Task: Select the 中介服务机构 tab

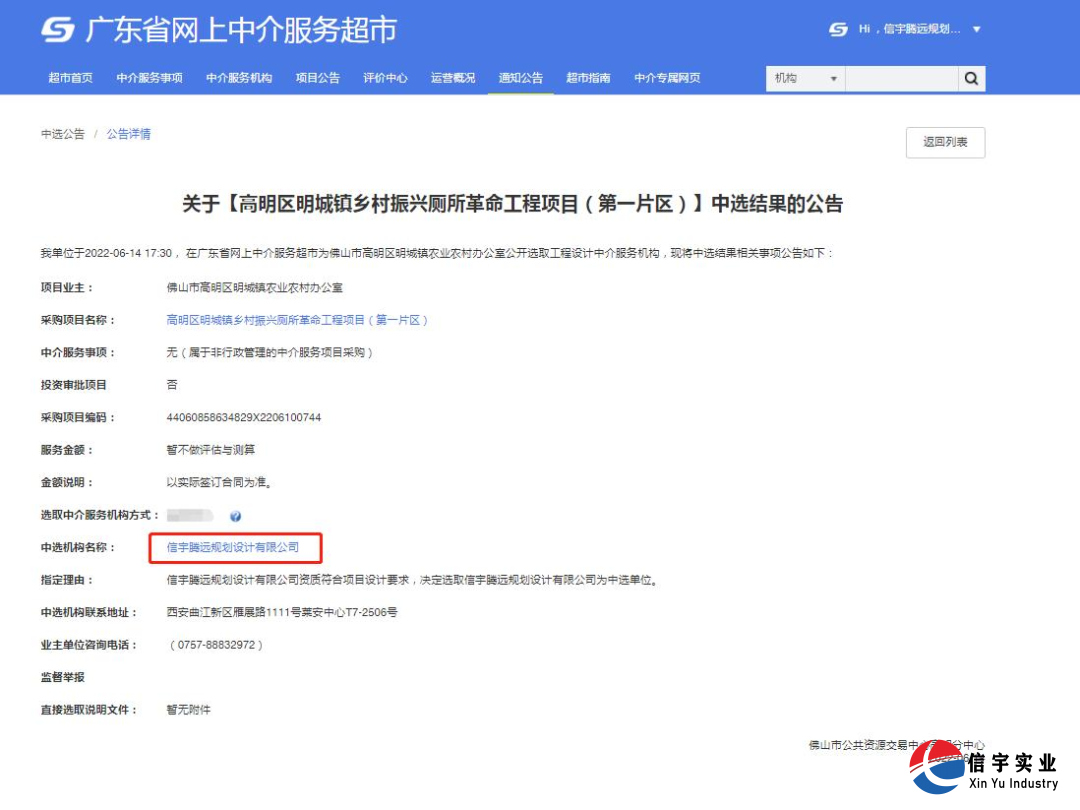Action: click(x=239, y=77)
